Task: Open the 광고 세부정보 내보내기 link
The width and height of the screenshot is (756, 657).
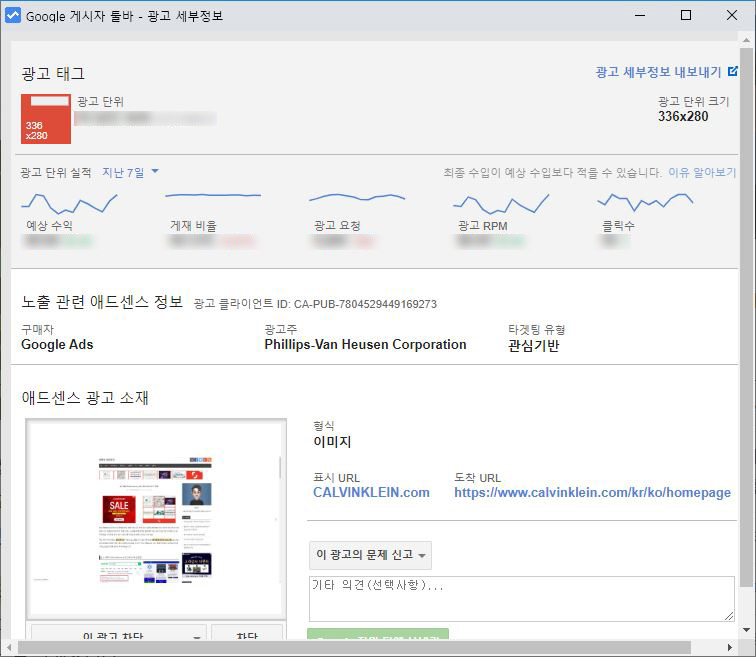Action: pyautogui.click(x=658, y=72)
